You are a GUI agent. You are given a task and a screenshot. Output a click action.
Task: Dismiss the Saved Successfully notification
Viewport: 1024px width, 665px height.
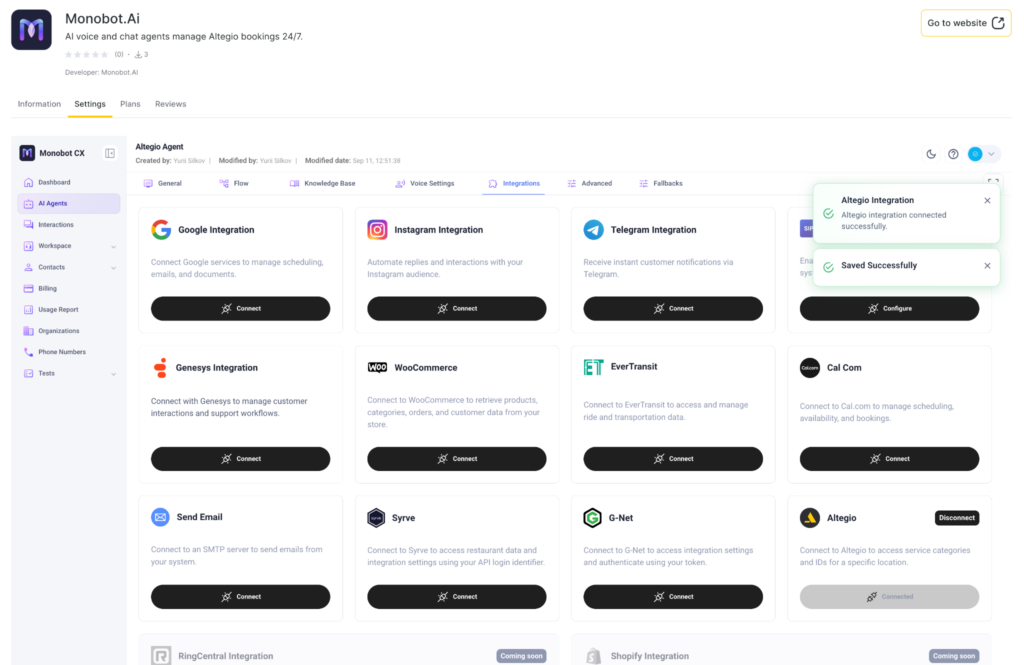tap(987, 266)
